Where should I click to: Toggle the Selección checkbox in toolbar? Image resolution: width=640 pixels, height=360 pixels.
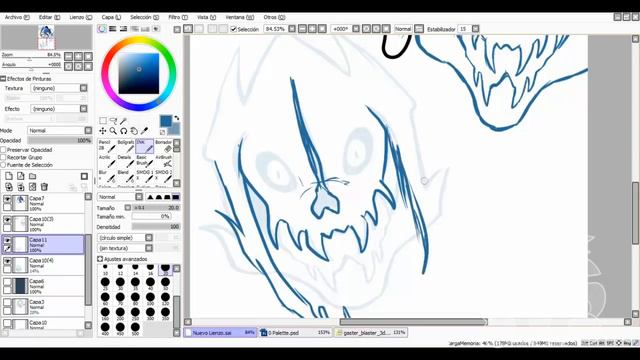point(233,29)
